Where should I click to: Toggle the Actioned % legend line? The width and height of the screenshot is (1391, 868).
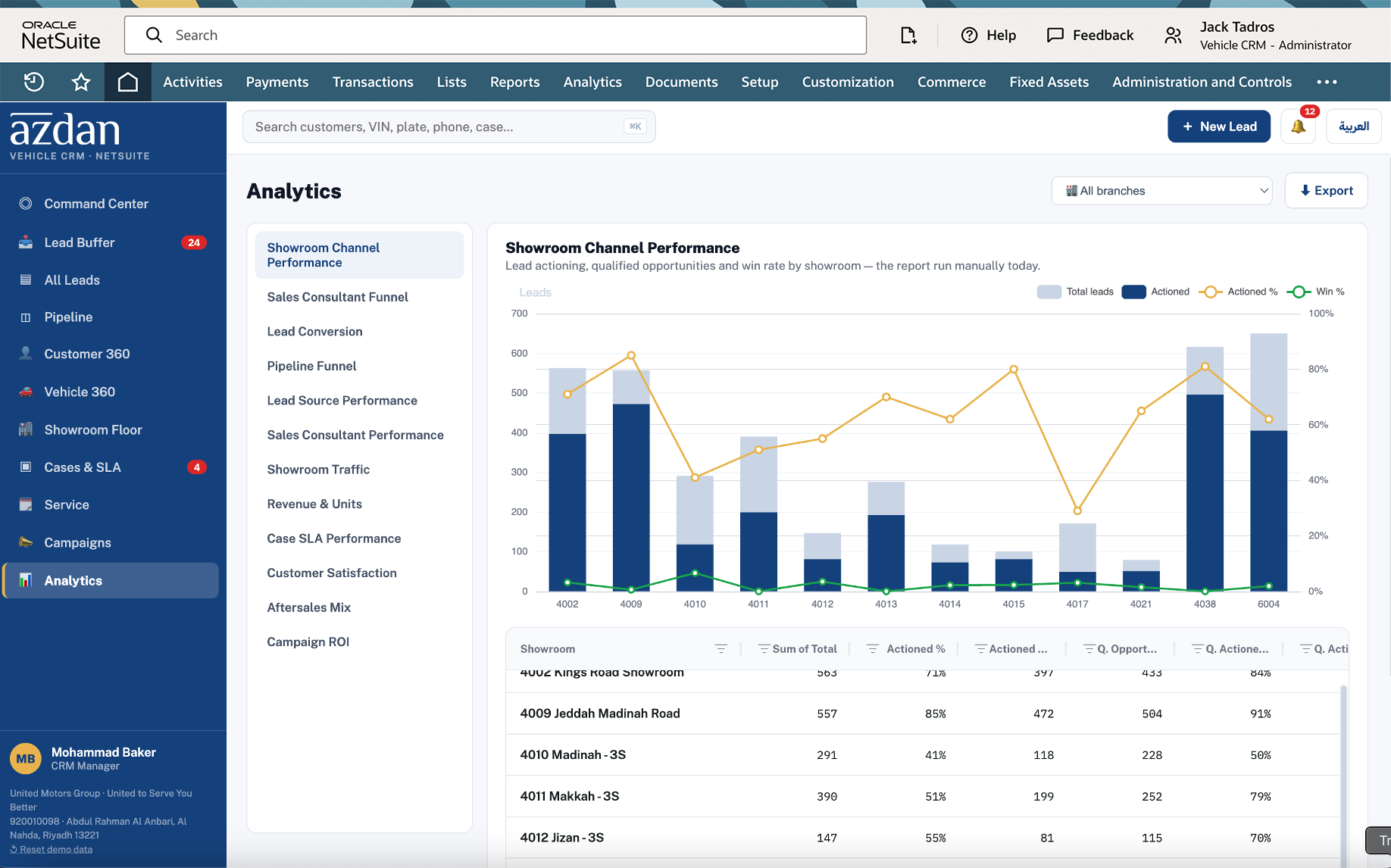click(1238, 292)
